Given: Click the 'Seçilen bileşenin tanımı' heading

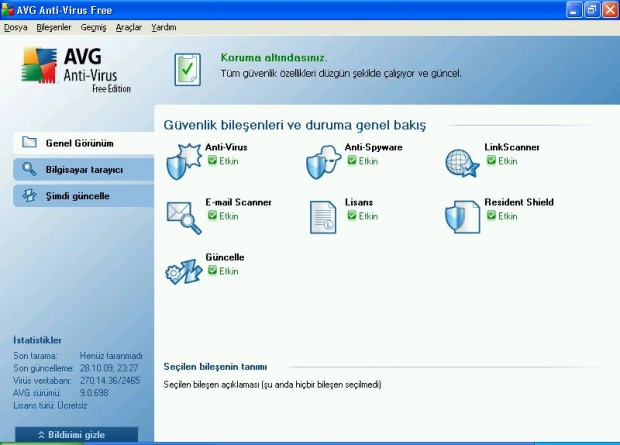Looking at the screenshot, I should (215, 367).
